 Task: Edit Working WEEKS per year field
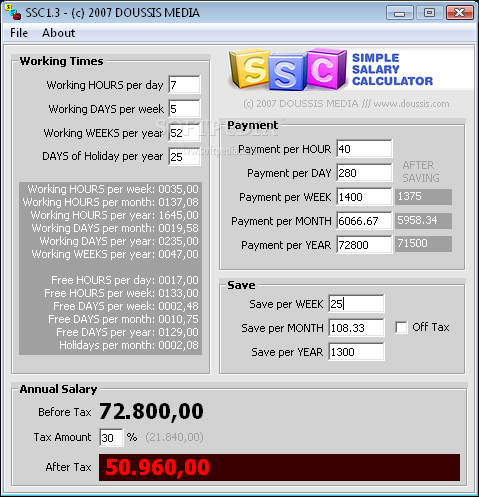(184, 133)
